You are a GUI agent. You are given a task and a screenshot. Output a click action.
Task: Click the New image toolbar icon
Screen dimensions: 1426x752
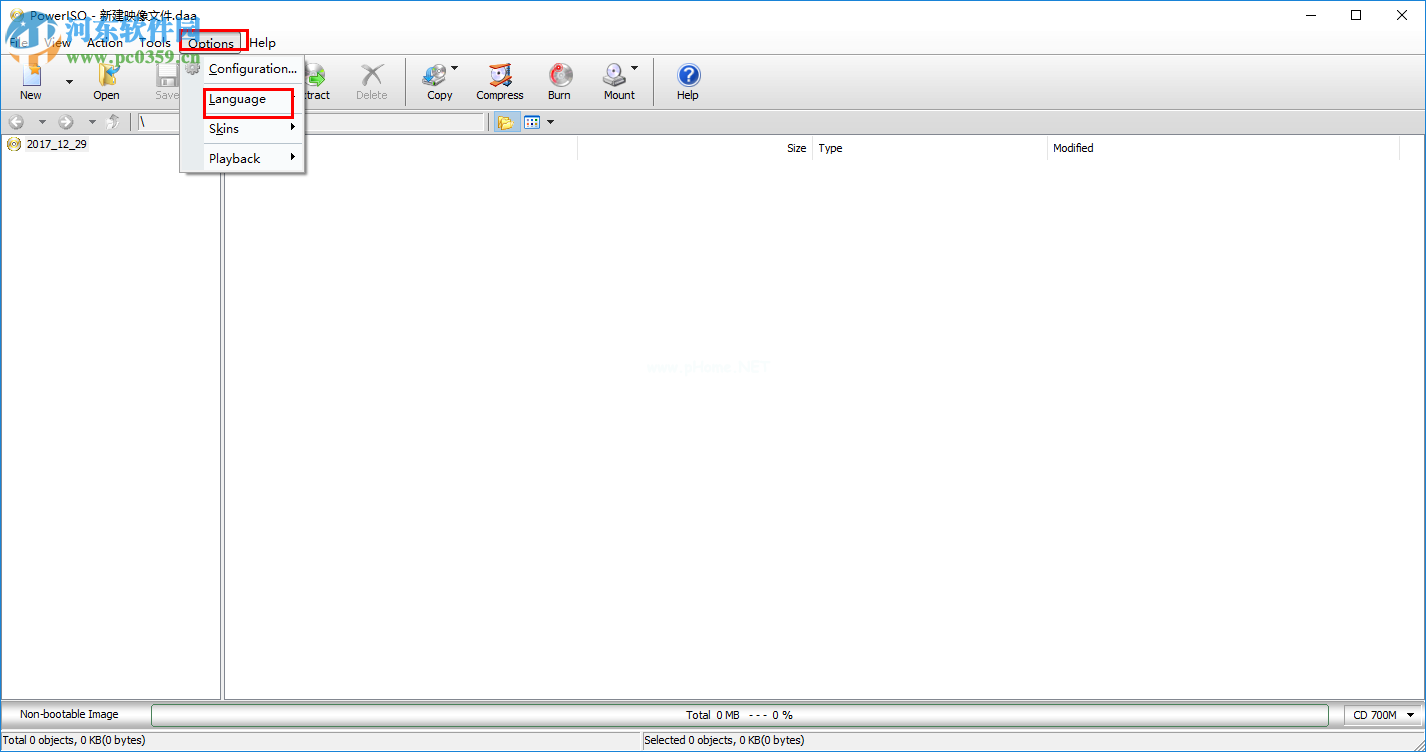pos(31,75)
